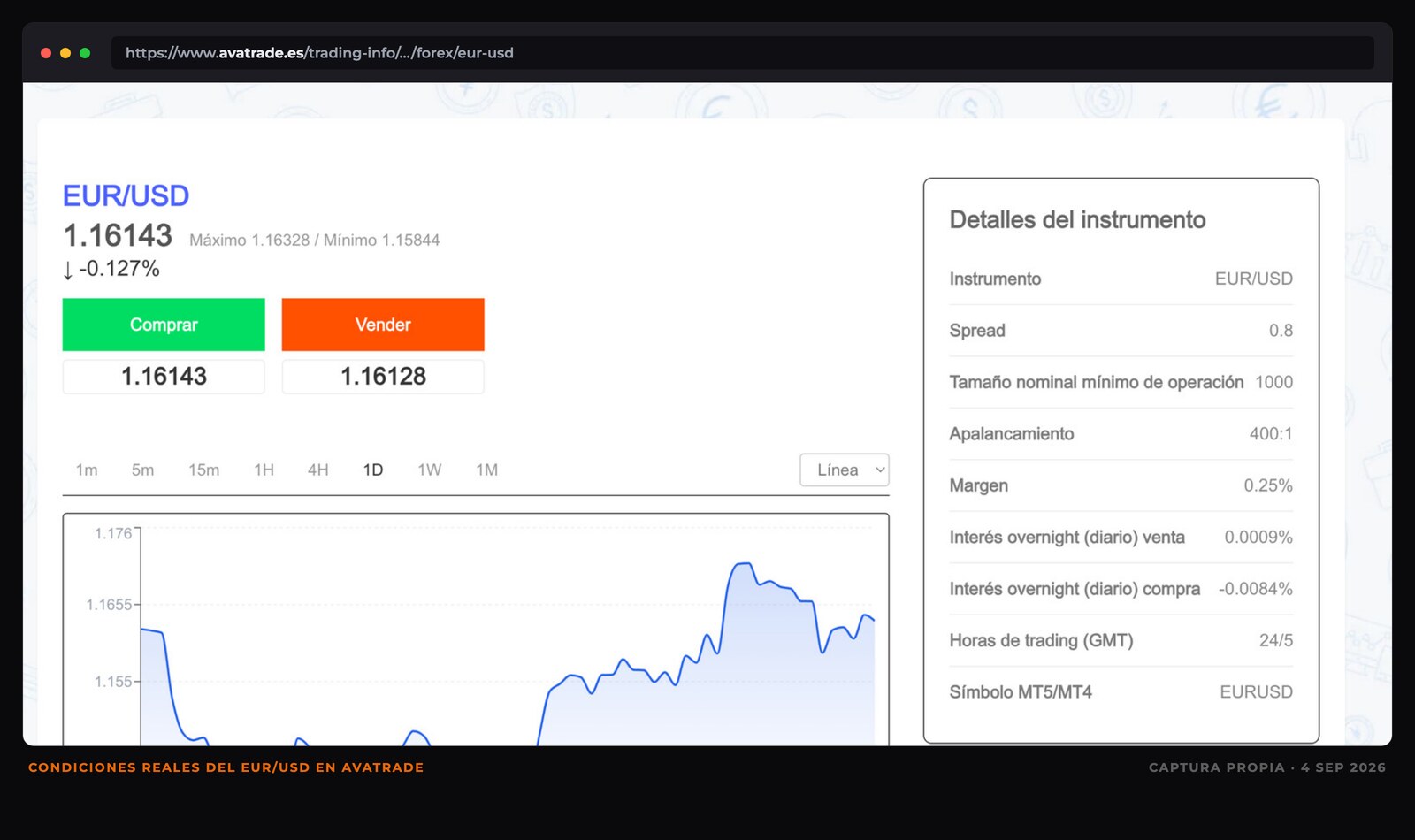Click the red close window dot
The width and height of the screenshot is (1415, 840).
pos(46,53)
